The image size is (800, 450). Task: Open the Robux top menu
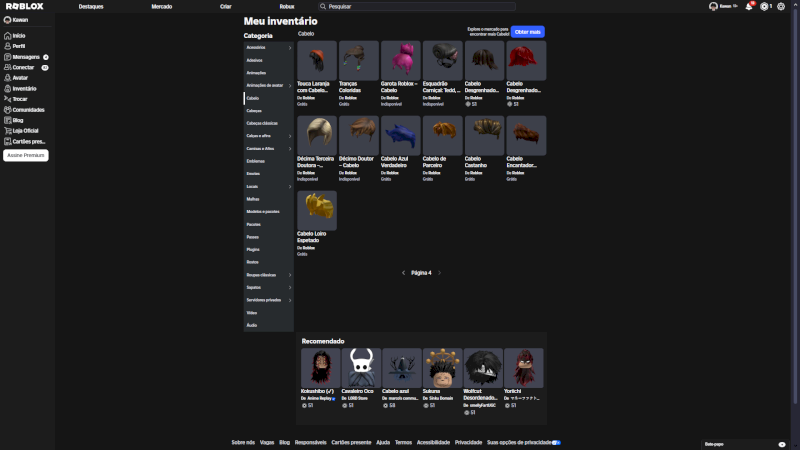tap(287, 7)
